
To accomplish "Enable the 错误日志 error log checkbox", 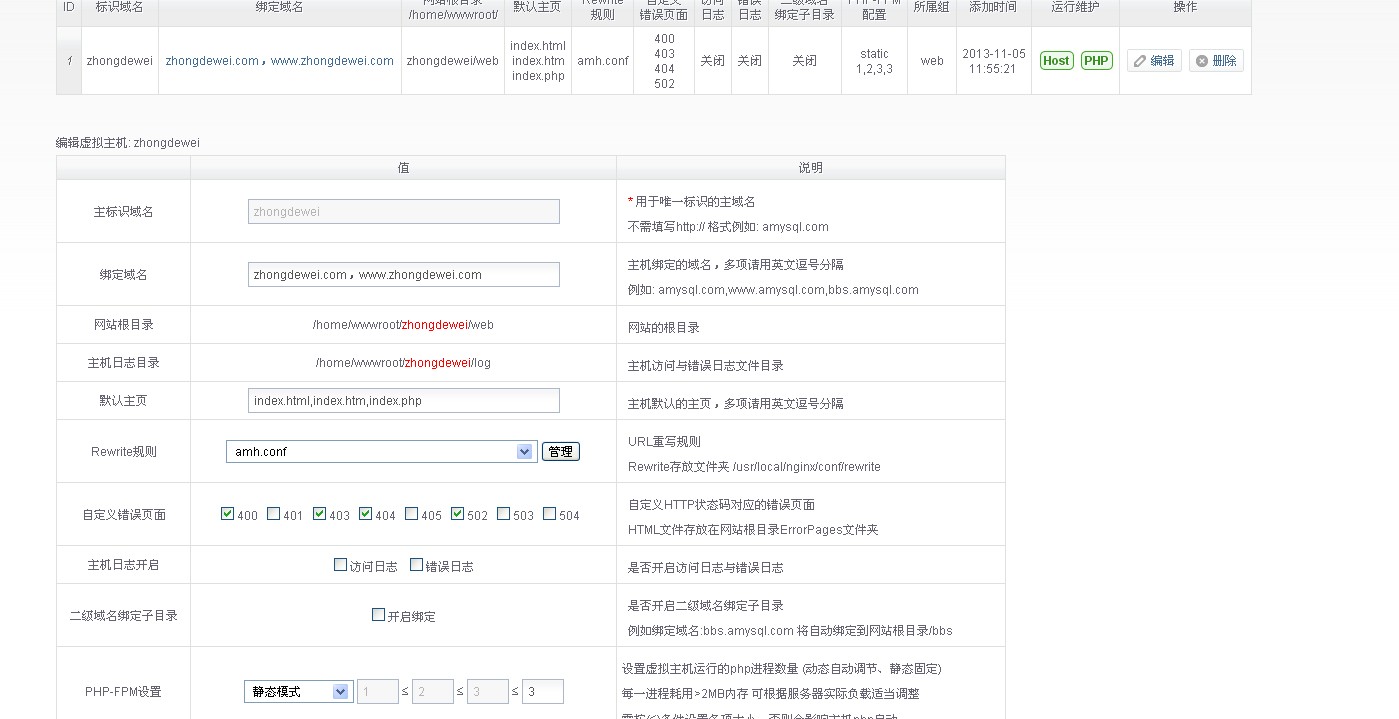I will coord(417,565).
